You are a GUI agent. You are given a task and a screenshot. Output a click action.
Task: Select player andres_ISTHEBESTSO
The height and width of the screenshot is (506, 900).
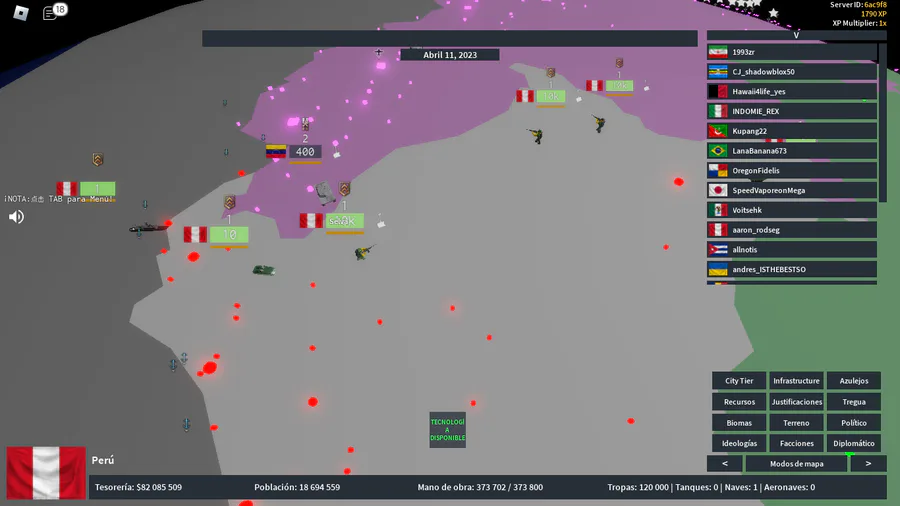[x=792, y=270]
